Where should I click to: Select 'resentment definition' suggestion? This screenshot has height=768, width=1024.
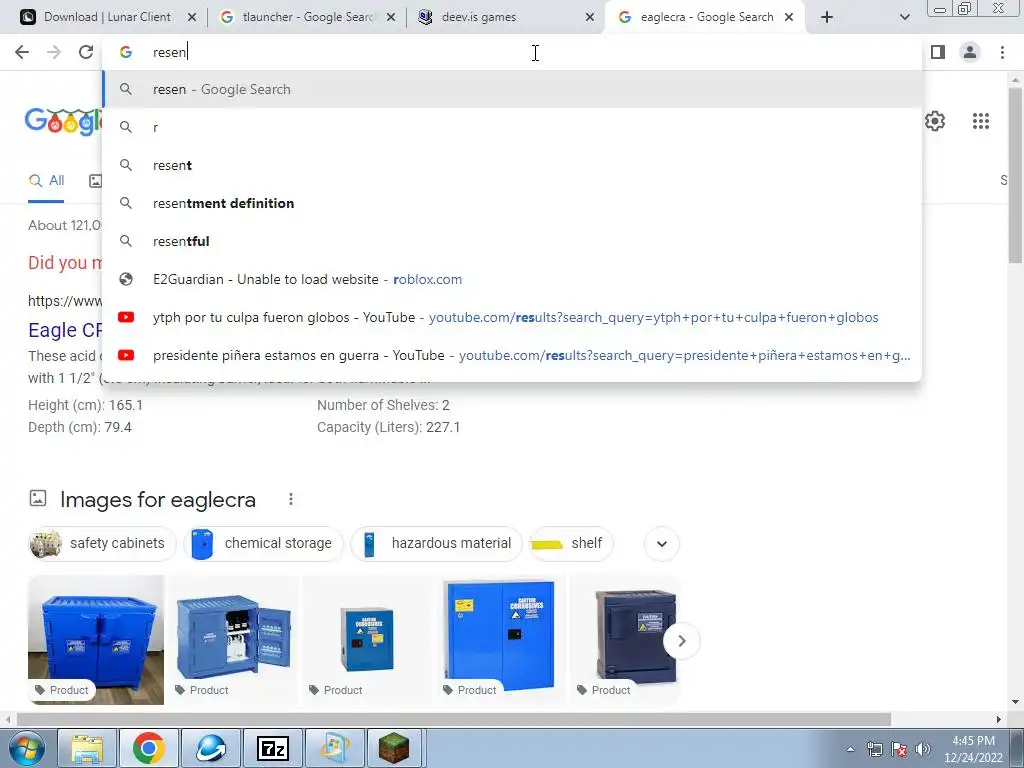coord(512,203)
